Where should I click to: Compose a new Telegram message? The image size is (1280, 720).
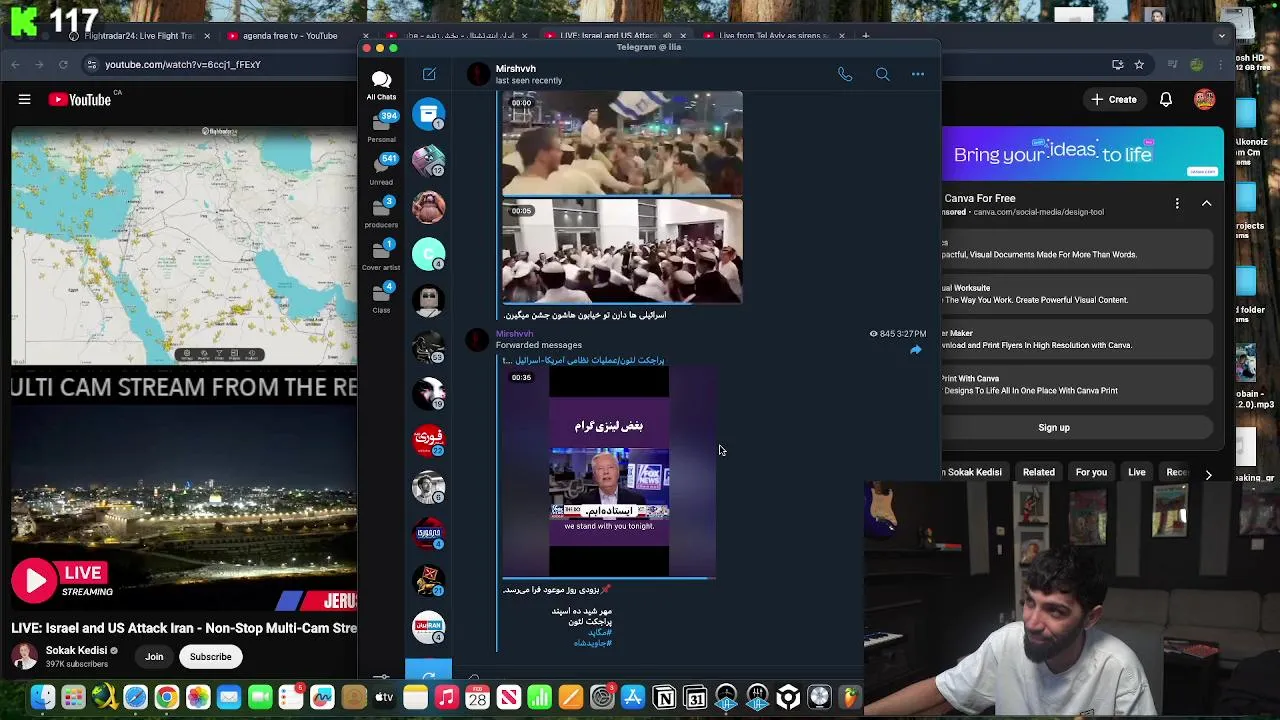(x=429, y=74)
